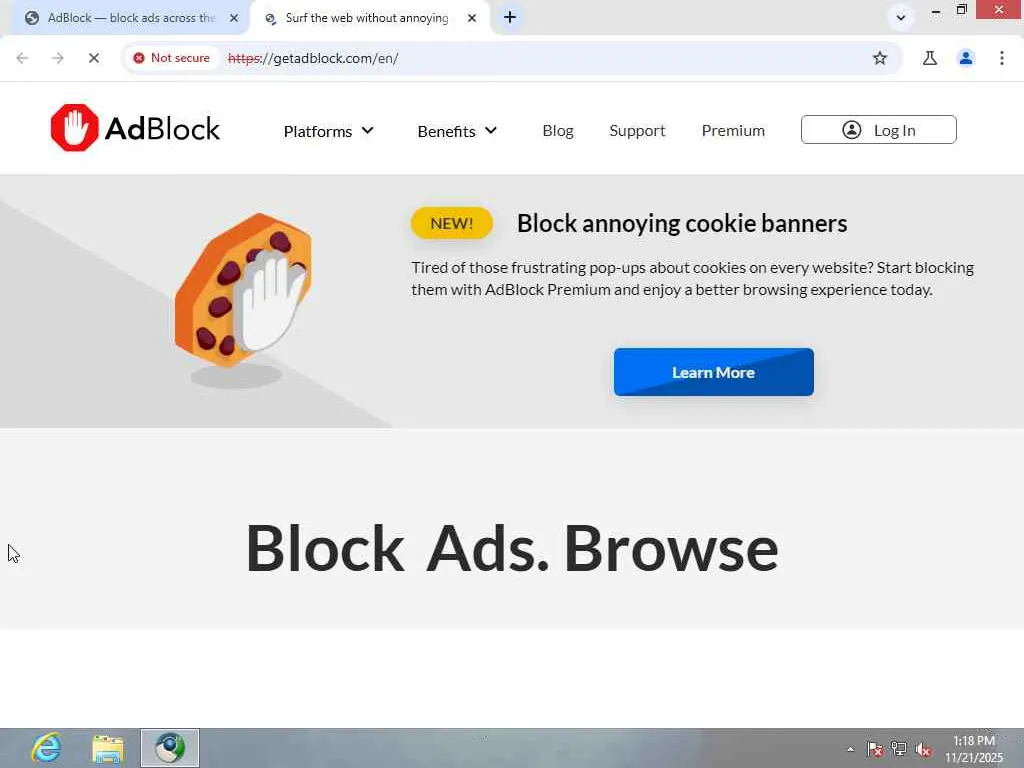This screenshot has height=768, width=1024.
Task: Expand the Platforms dropdown menu
Action: (x=328, y=131)
